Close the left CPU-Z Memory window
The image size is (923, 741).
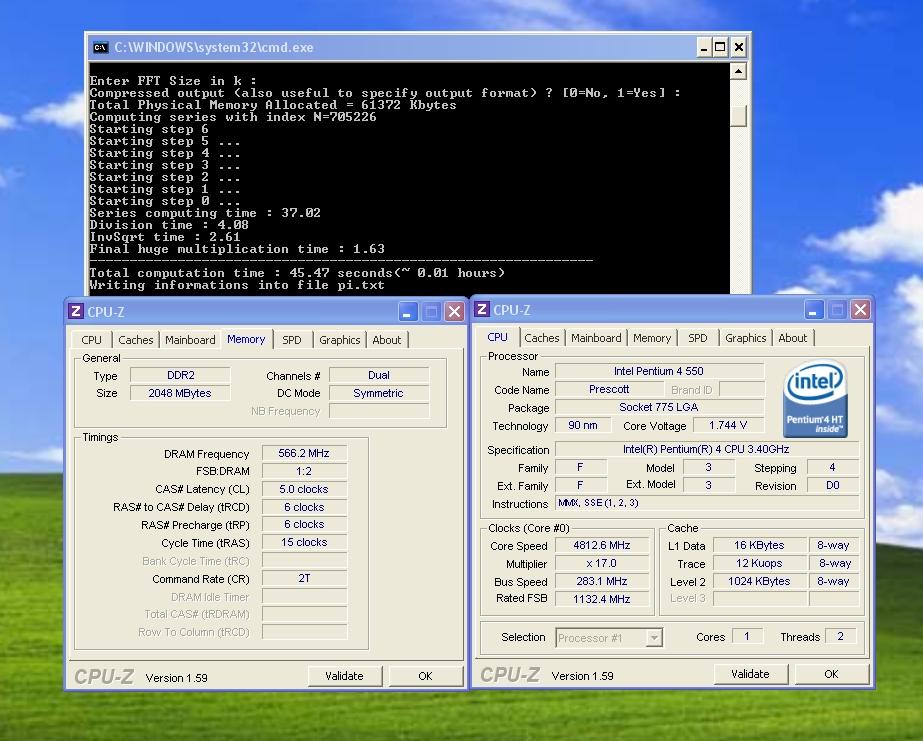click(x=454, y=311)
